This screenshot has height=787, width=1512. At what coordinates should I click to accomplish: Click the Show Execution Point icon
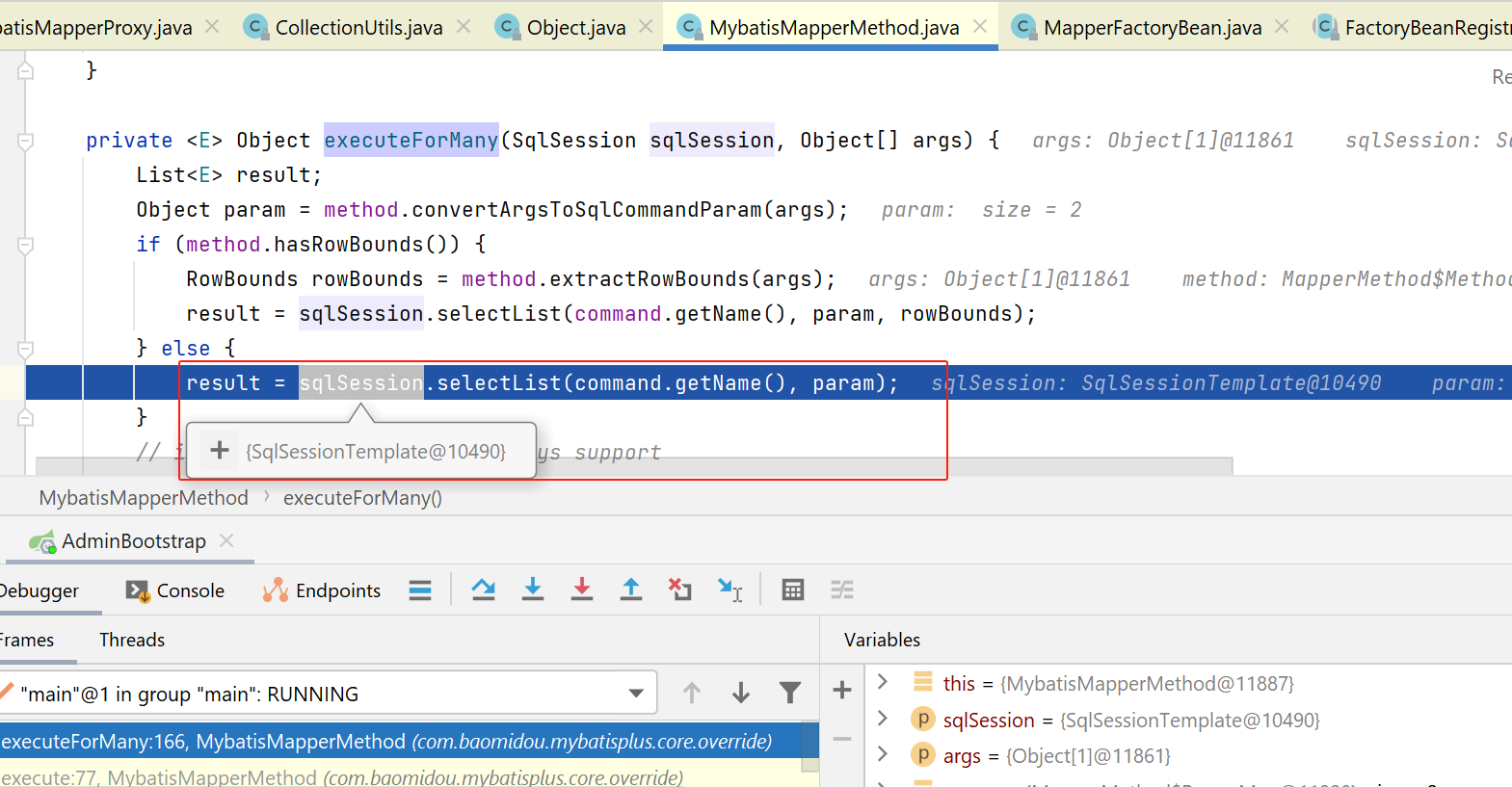coord(420,590)
